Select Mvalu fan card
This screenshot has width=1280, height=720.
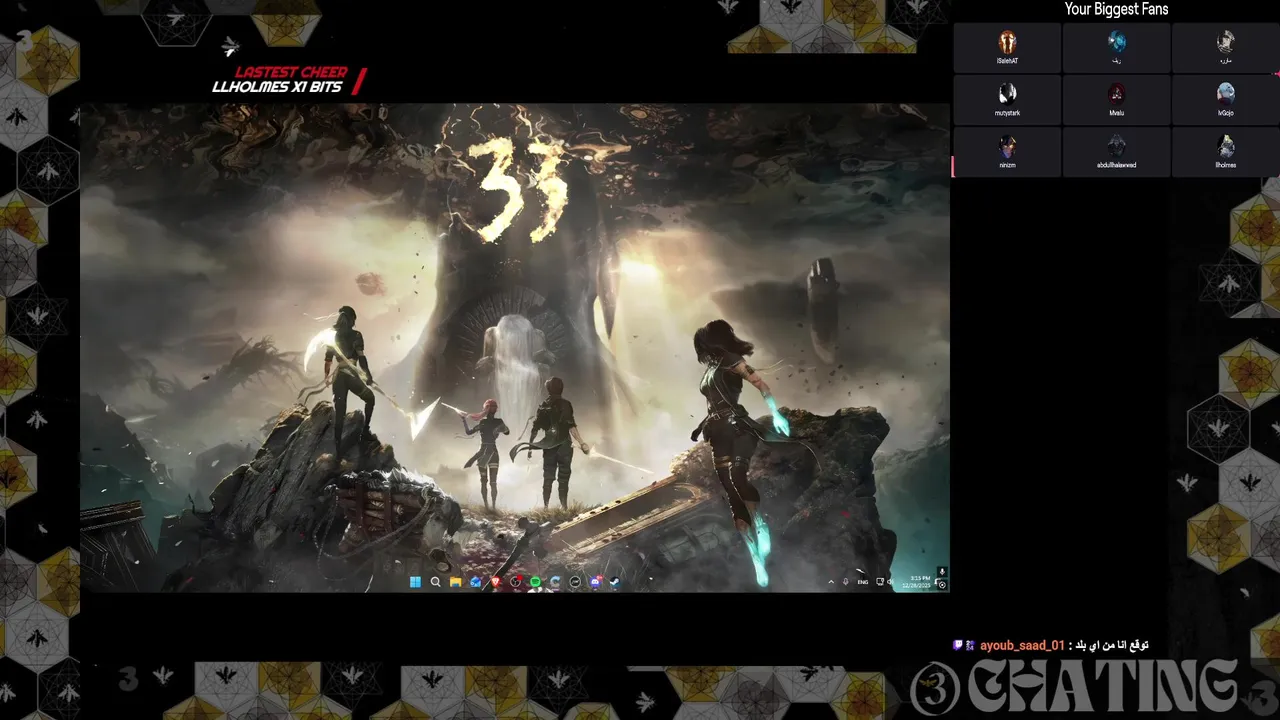click(x=1116, y=99)
